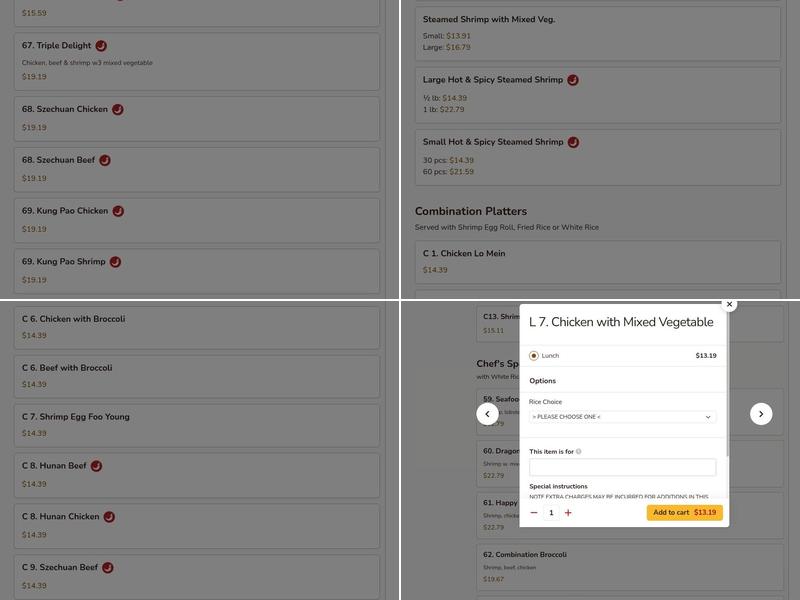Screen dimensions: 800x600
Task: Close the L 7. Chicken with Mixed Vegetable dialog
Action: 729,304
